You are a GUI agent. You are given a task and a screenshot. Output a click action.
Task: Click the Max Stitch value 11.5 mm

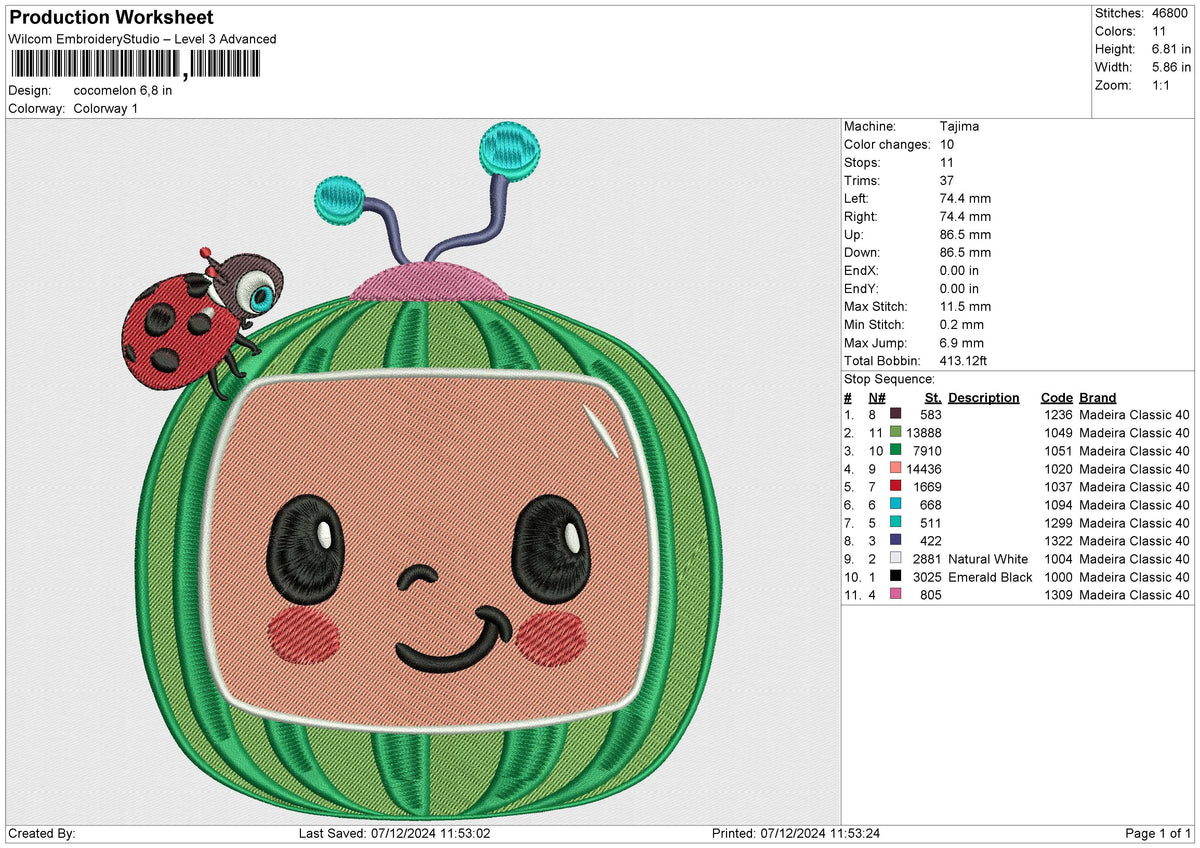click(x=966, y=306)
